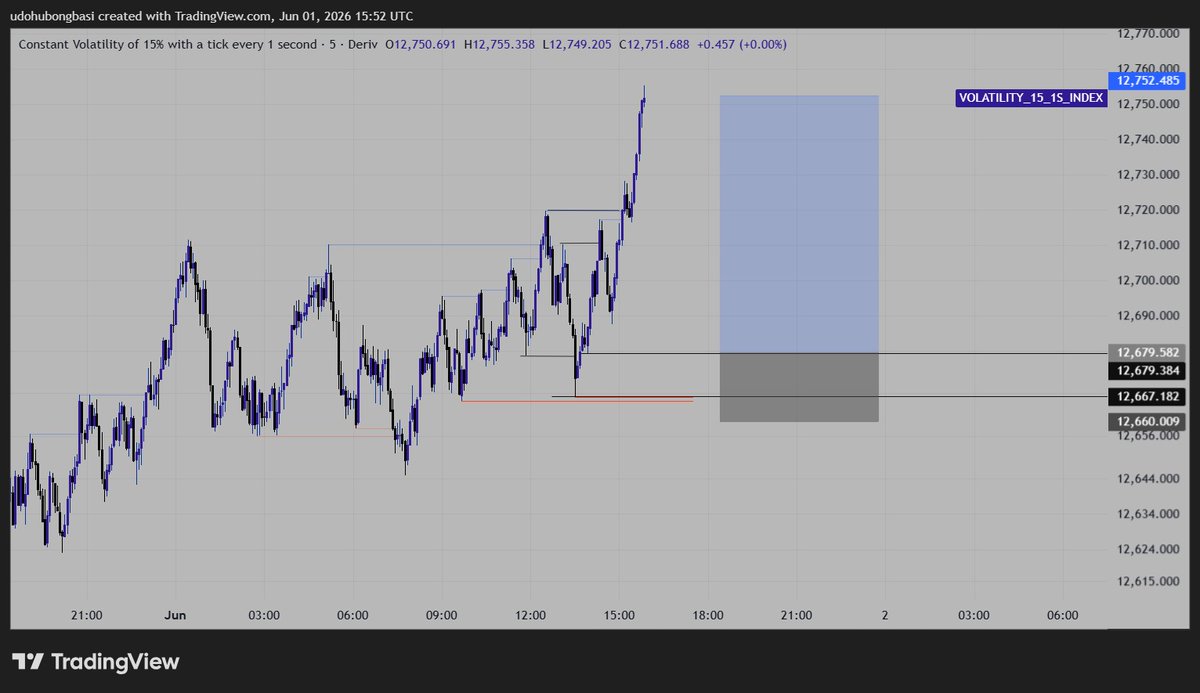This screenshot has height=693, width=1200.
Task: Select the red horizontal line under the swing low
Action: 577,401
